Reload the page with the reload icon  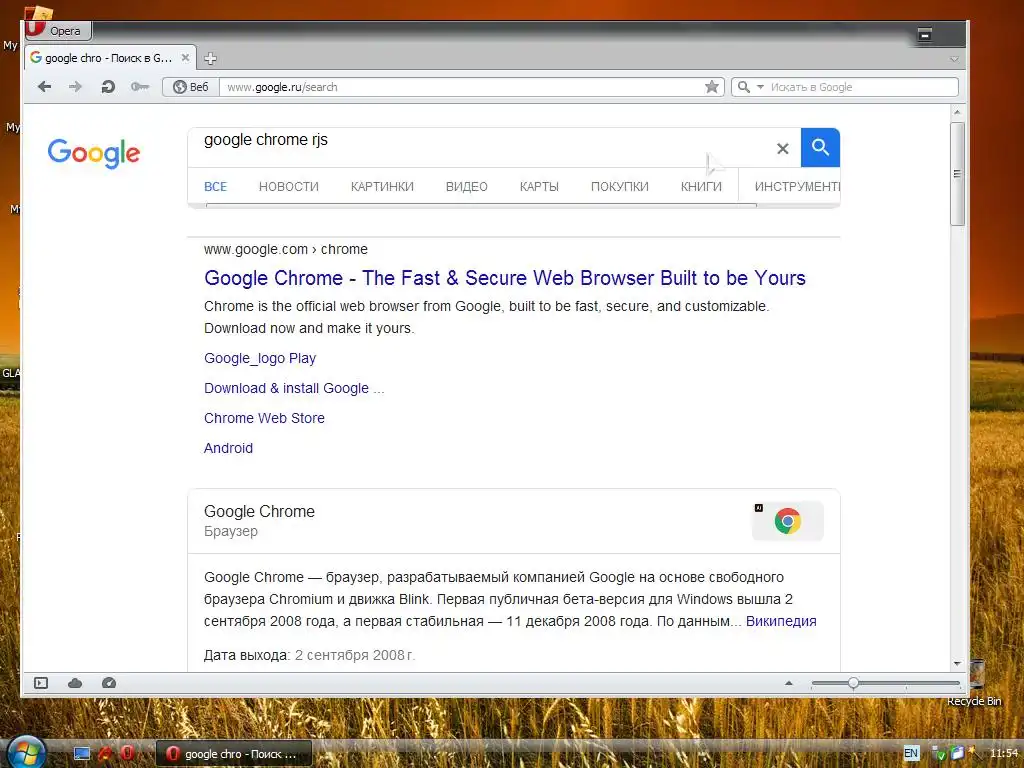[108, 87]
